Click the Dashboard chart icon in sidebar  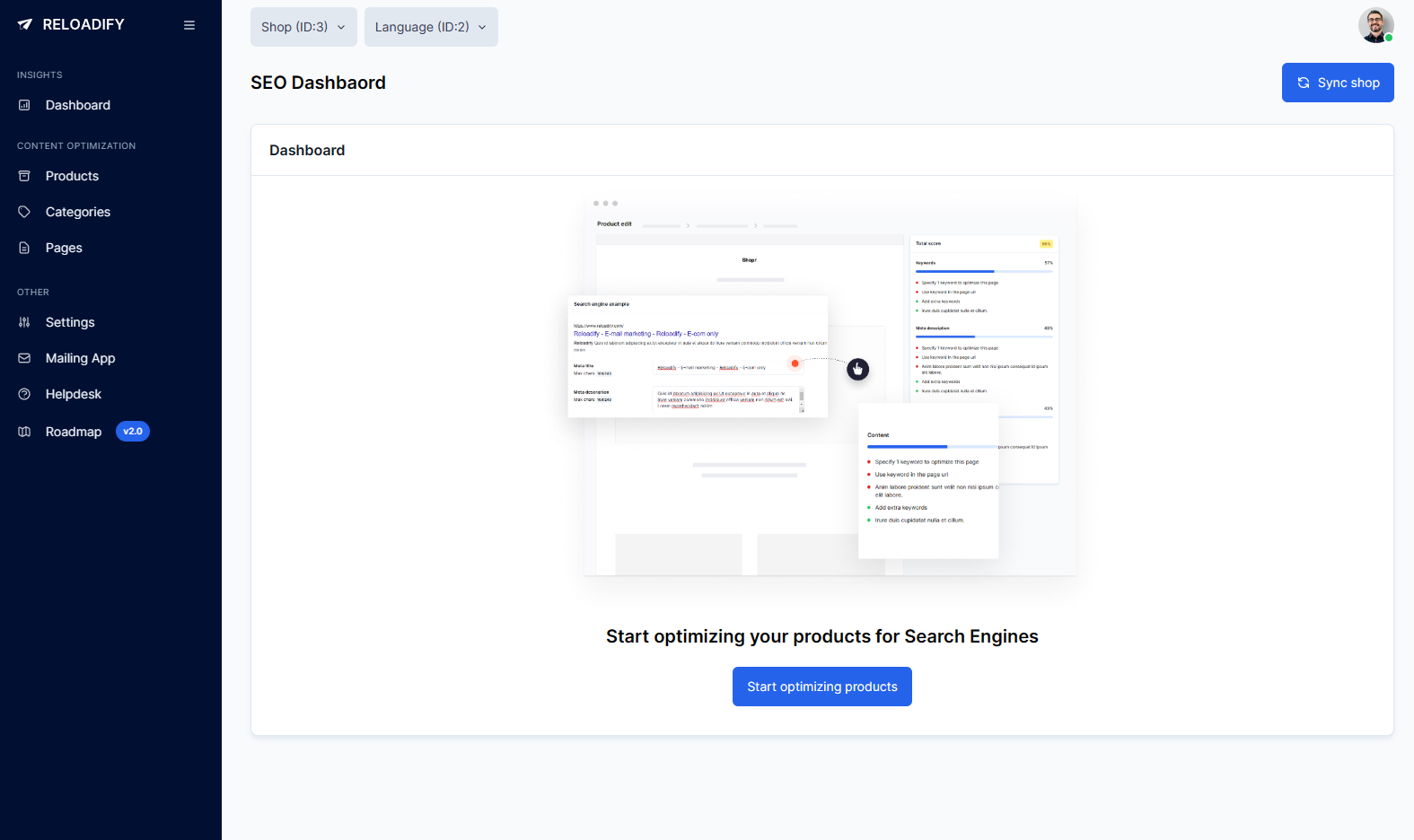(x=24, y=105)
